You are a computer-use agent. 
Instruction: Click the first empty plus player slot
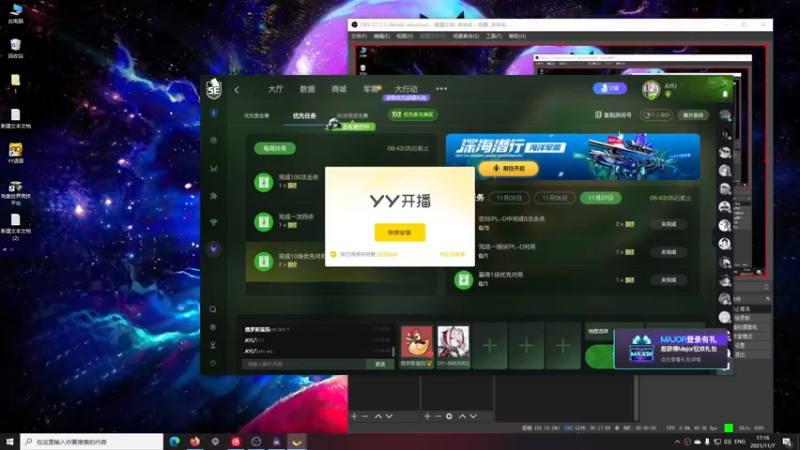point(490,346)
